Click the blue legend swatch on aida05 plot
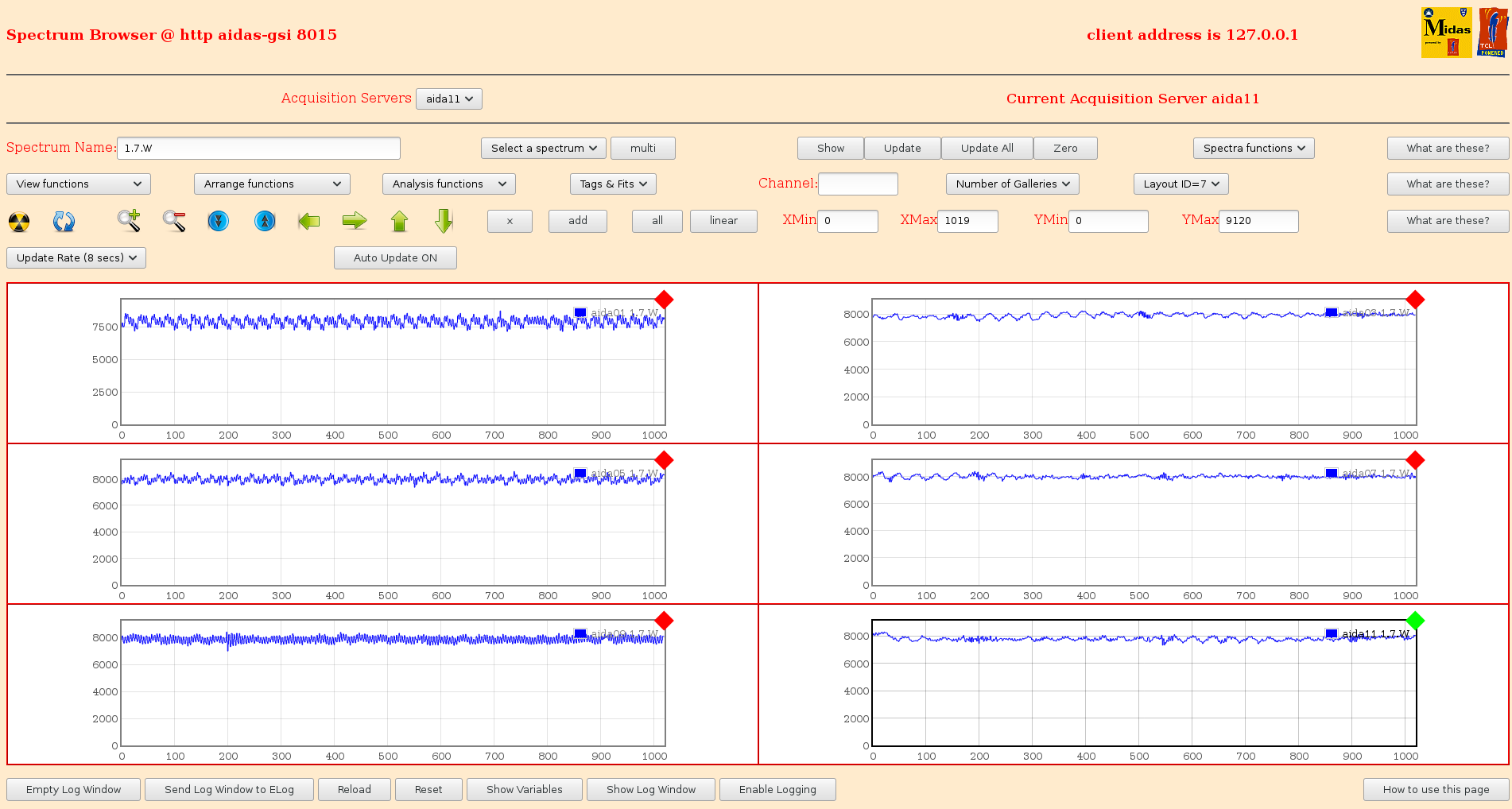The image size is (1512, 809). 580,474
